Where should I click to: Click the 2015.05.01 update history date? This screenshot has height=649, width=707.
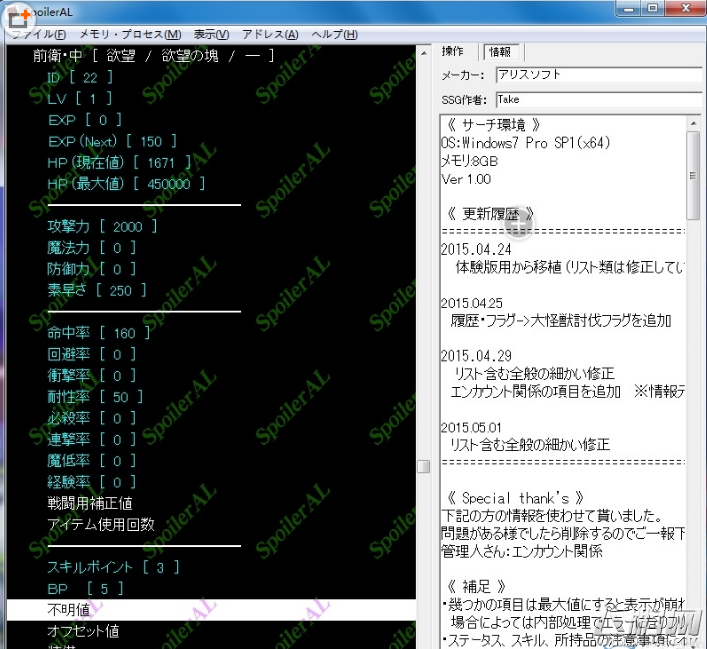(471, 427)
